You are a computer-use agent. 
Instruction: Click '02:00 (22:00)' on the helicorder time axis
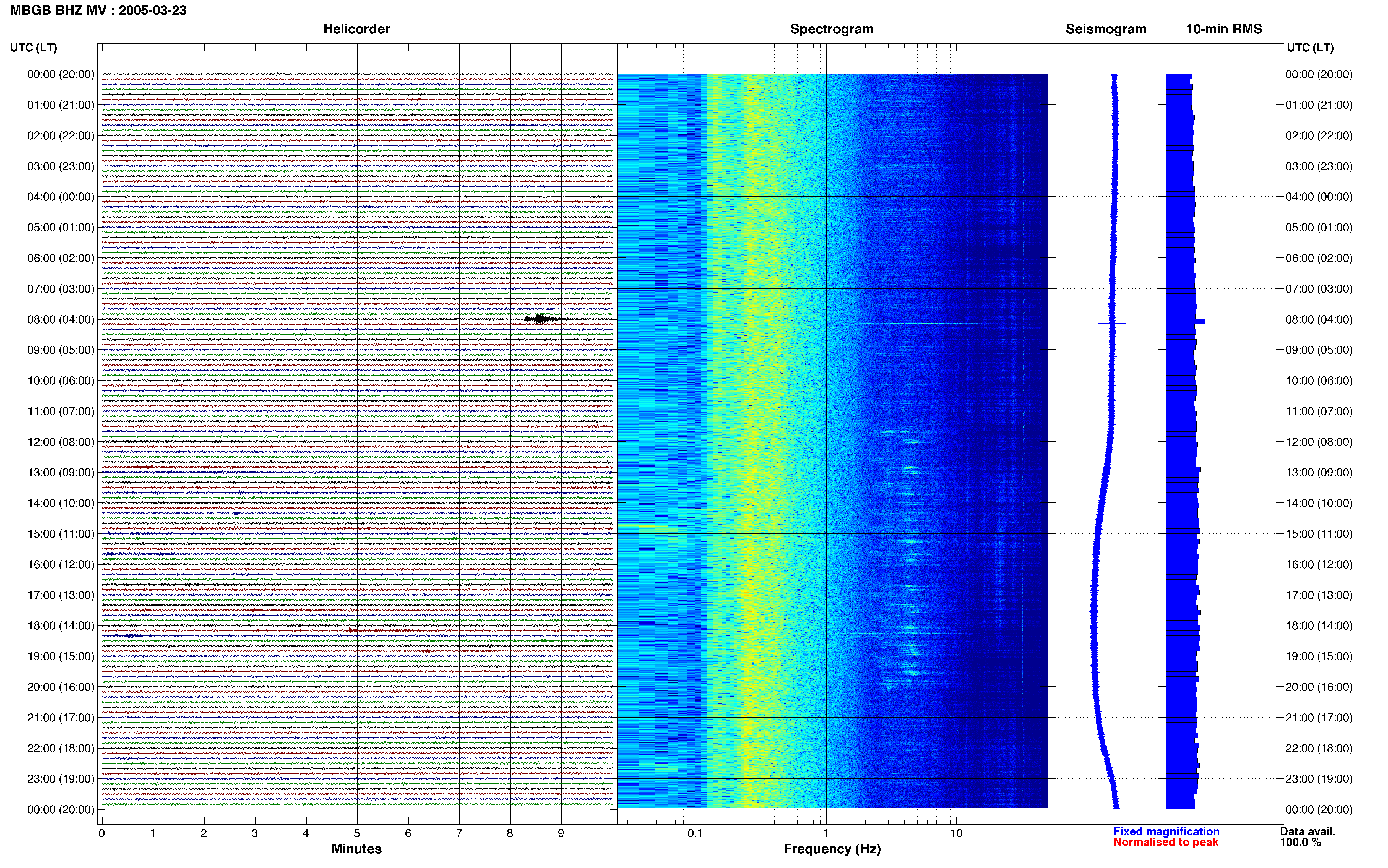pyautogui.click(x=61, y=135)
